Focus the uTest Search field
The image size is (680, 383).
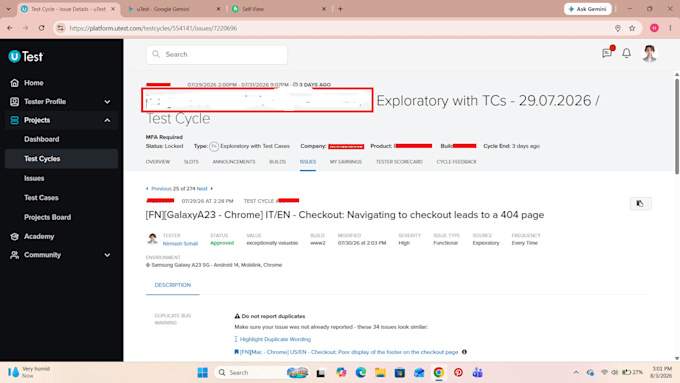pos(217,55)
